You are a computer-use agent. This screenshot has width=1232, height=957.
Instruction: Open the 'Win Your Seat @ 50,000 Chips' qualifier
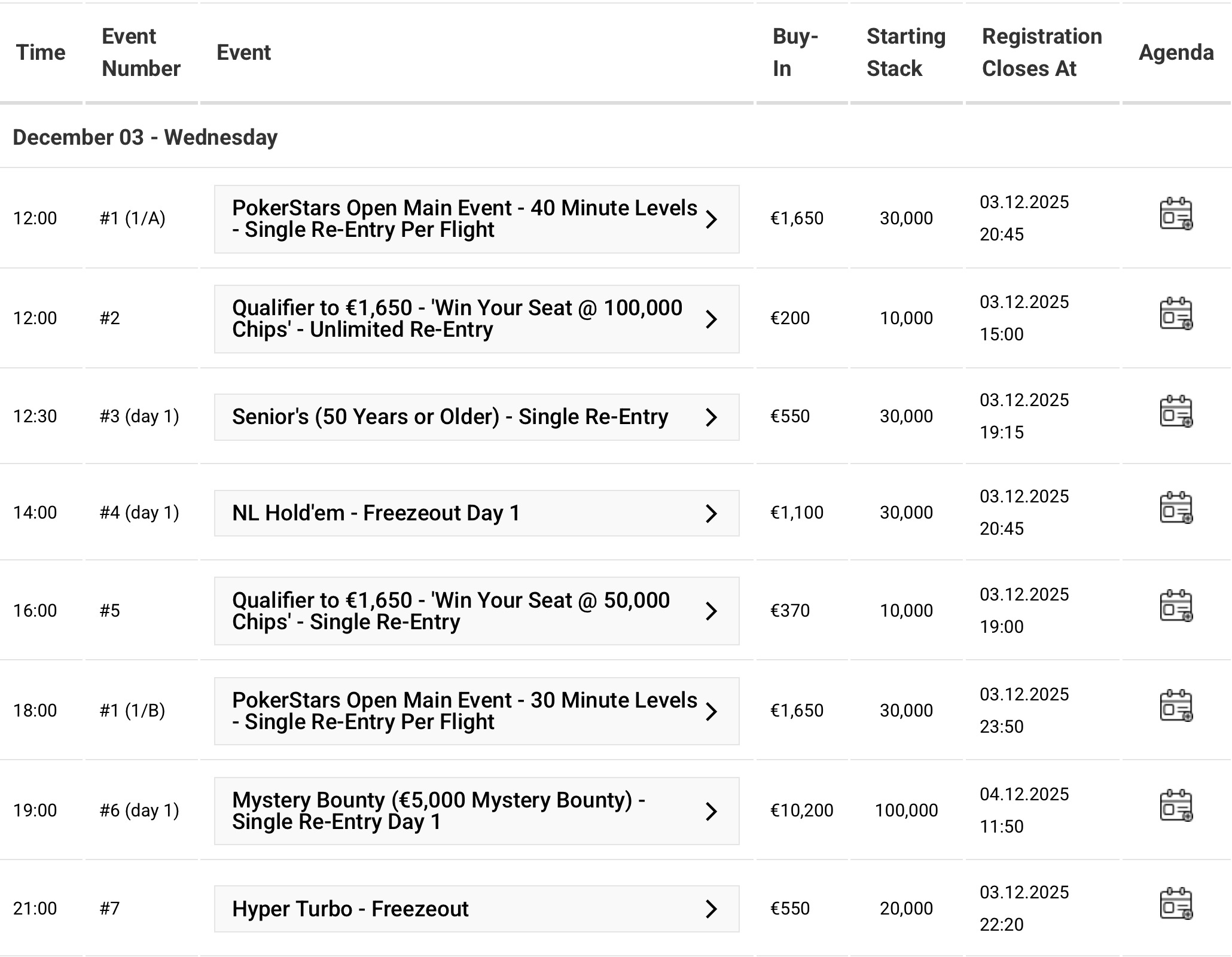coord(450,611)
